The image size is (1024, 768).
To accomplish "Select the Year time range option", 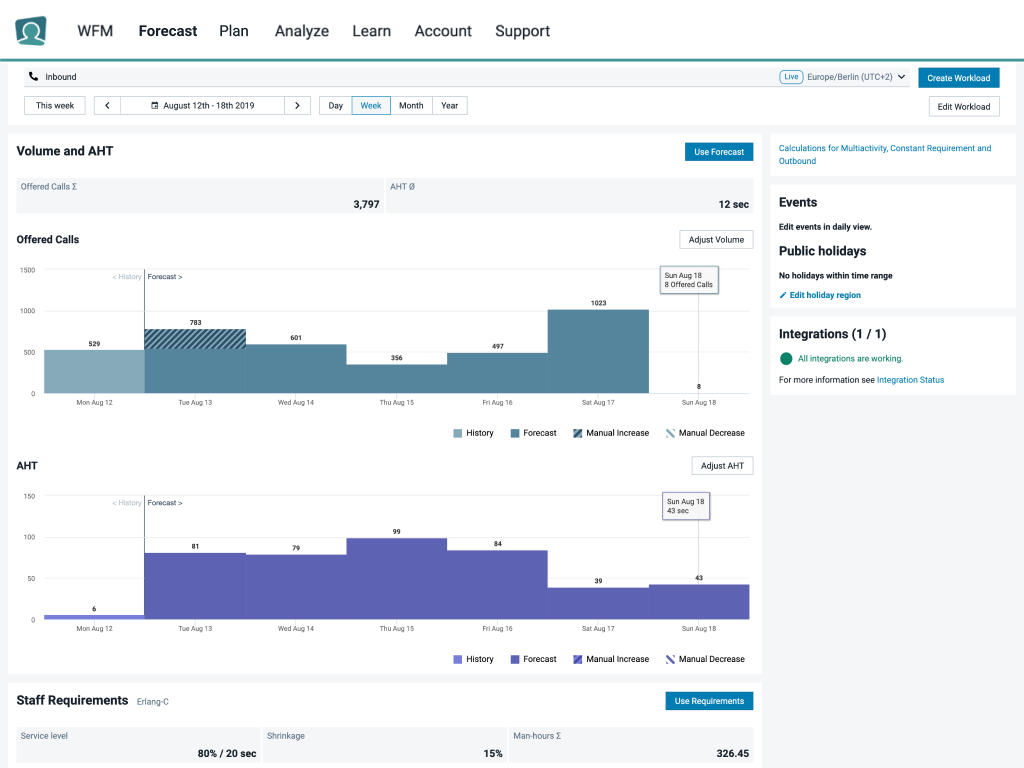I will (x=448, y=105).
